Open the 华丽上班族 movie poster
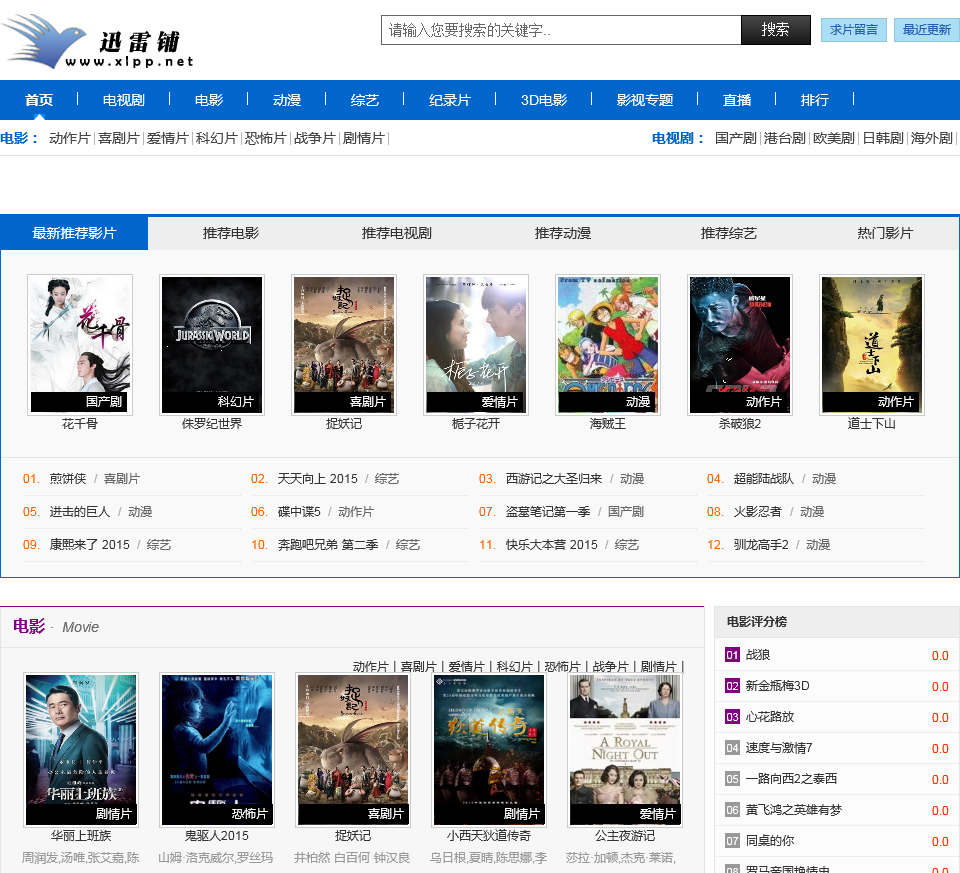 point(81,750)
